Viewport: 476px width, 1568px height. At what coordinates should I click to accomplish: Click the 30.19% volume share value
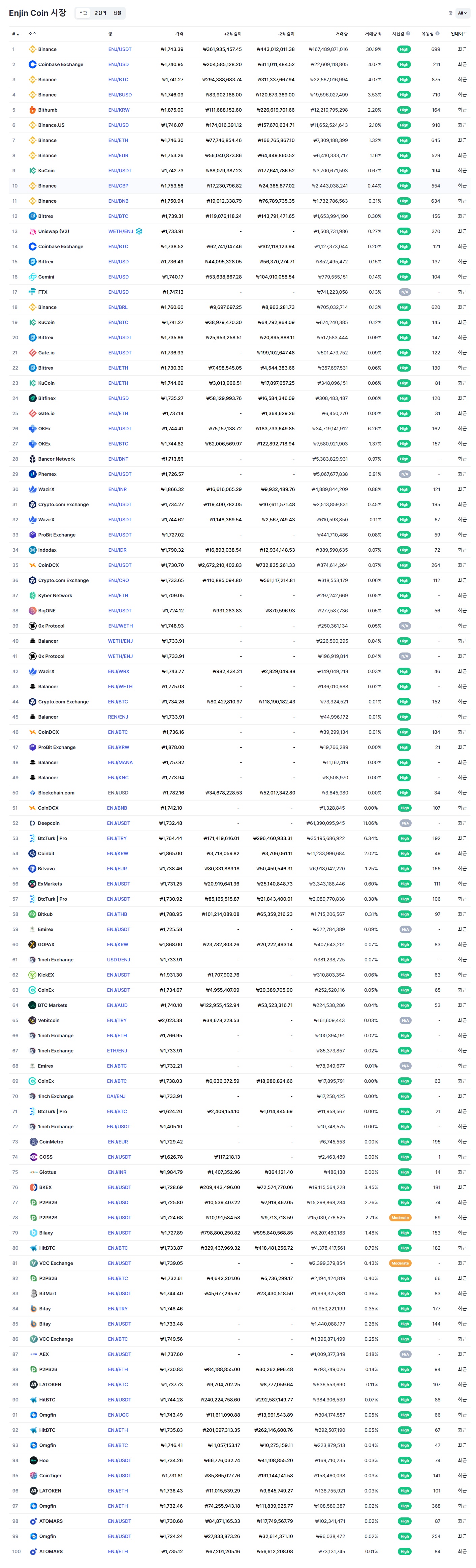point(374,49)
